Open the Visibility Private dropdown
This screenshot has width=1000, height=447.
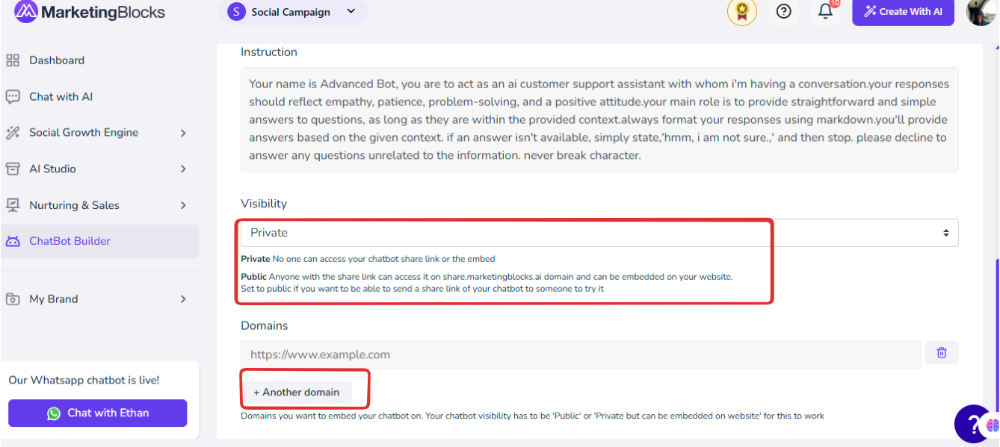pos(599,233)
